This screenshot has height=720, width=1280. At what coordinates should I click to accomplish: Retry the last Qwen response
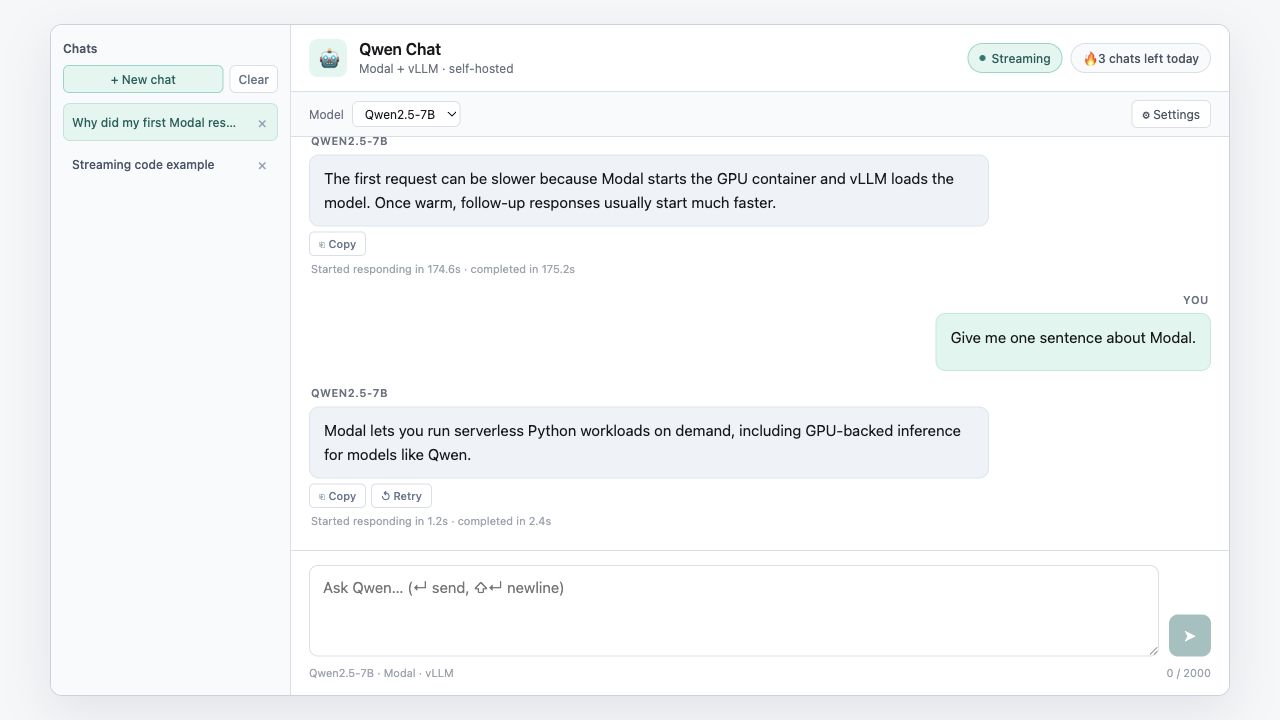tap(401, 496)
